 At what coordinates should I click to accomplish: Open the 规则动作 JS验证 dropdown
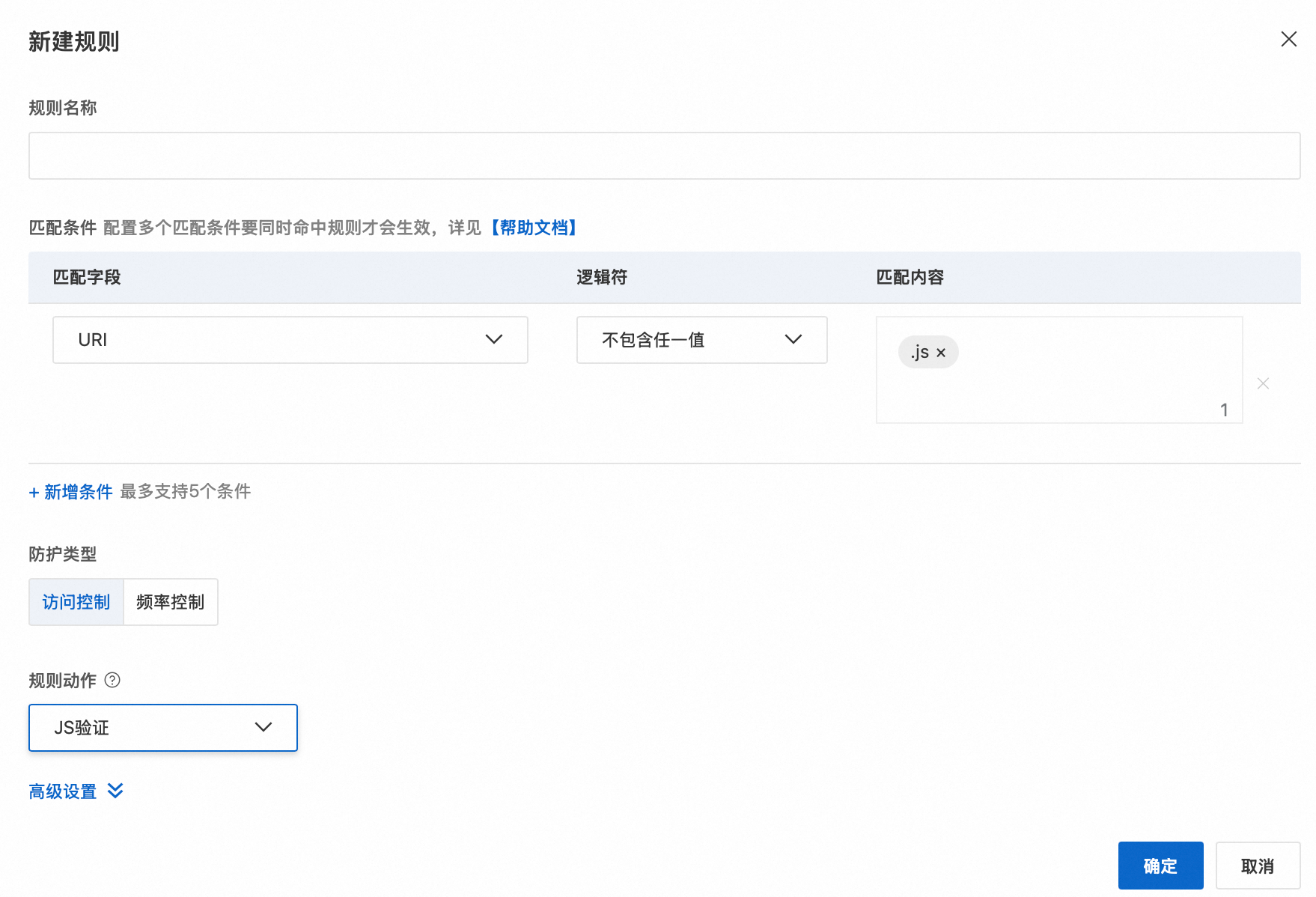click(x=163, y=727)
